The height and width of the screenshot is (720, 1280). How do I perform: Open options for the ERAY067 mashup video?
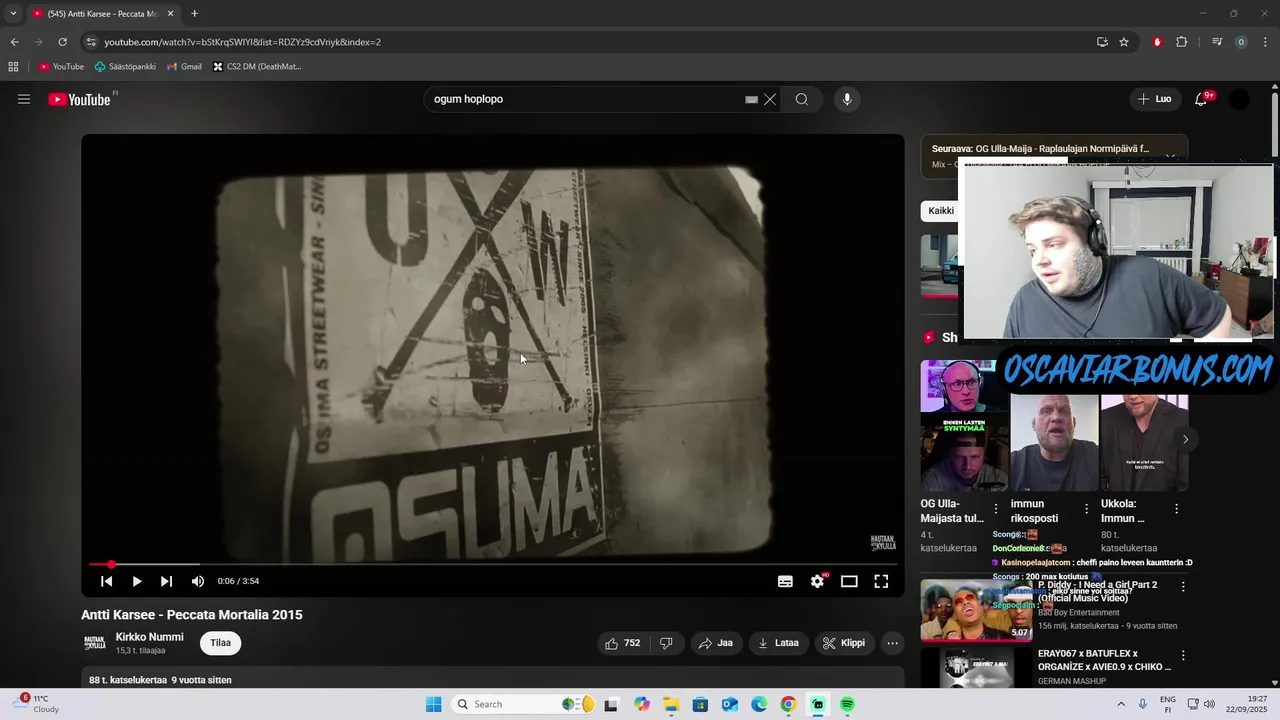(x=1183, y=656)
